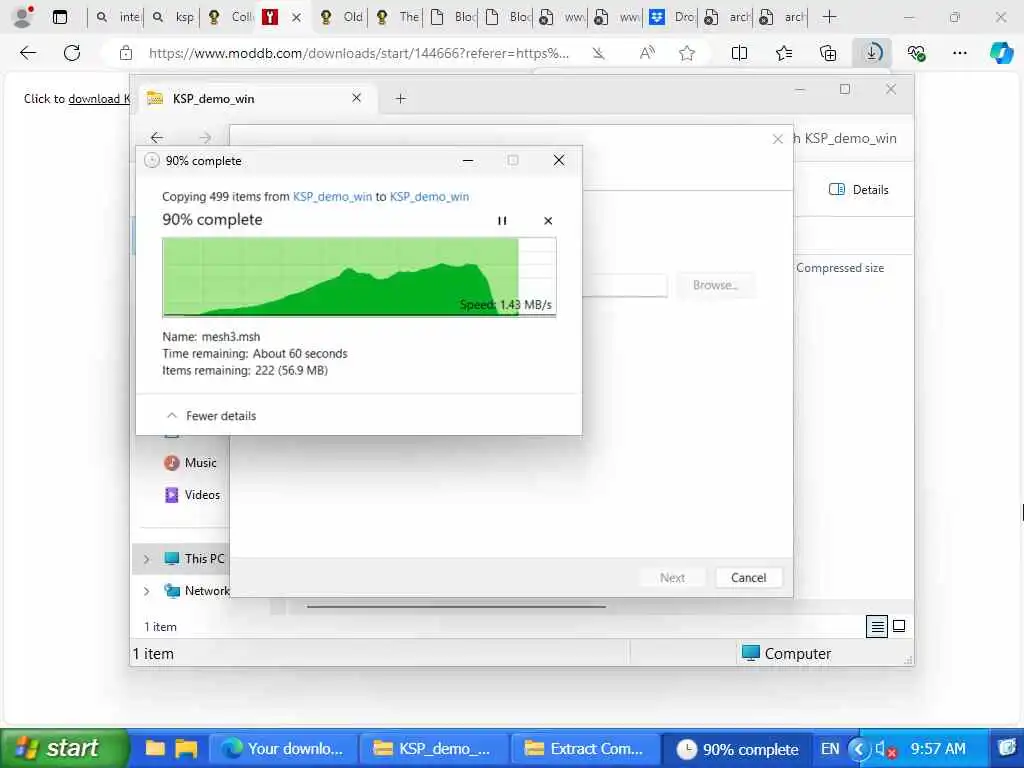Screen dimensions: 1024x768
Task: Open Edge split screen
Action: [x=739, y=53]
